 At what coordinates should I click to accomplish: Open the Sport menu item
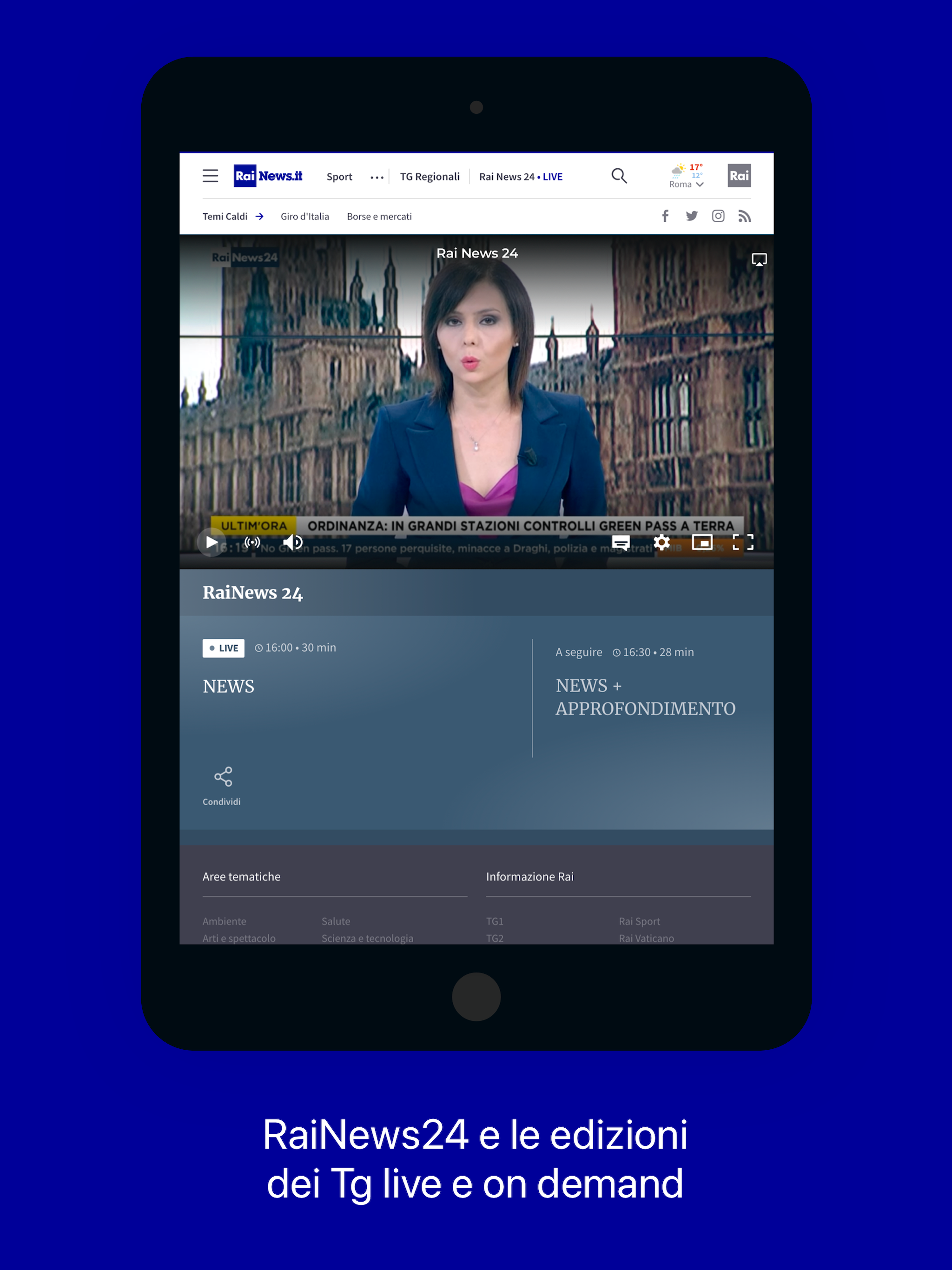tap(339, 177)
